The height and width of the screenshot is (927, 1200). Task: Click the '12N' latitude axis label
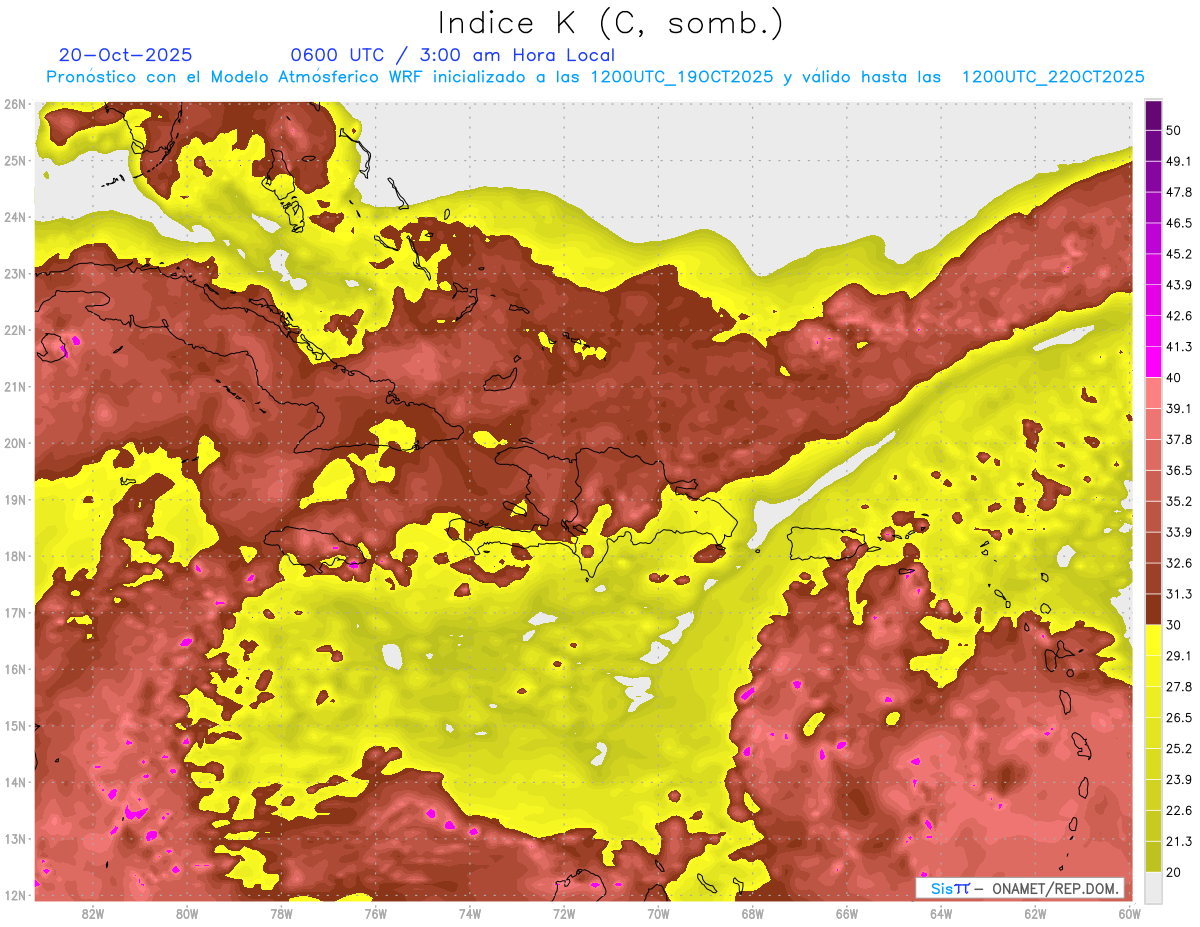click(x=15, y=895)
